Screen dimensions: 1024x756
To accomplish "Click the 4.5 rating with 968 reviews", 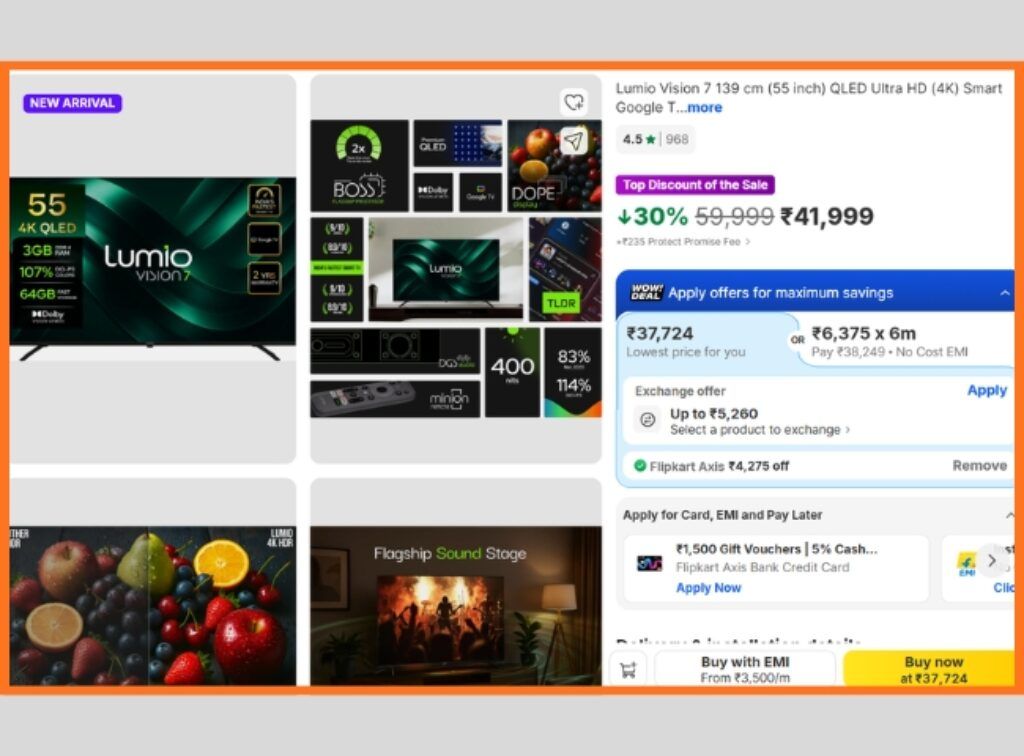I will click(x=655, y=139).
